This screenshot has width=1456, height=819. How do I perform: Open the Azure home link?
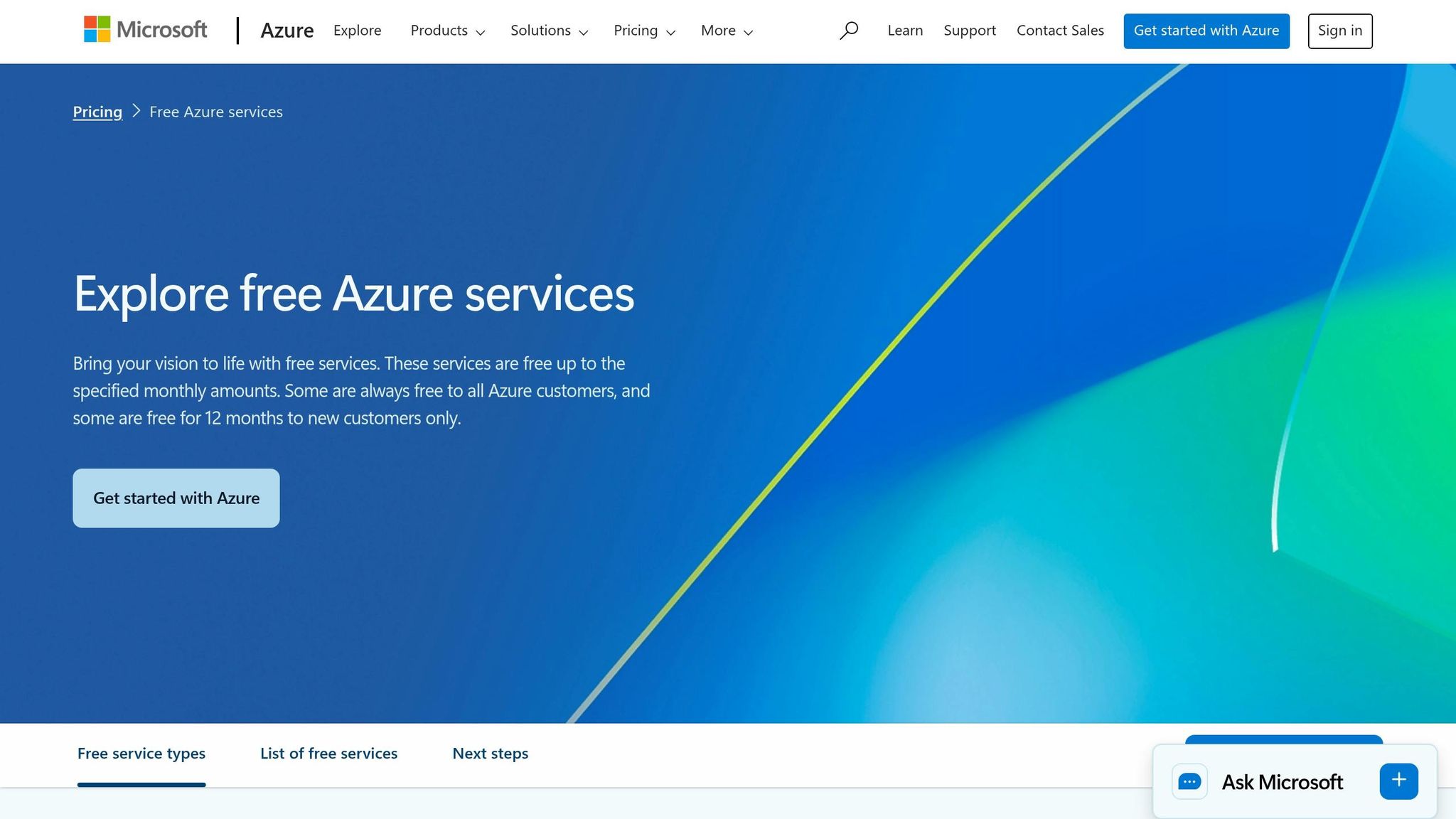point(287,31)
